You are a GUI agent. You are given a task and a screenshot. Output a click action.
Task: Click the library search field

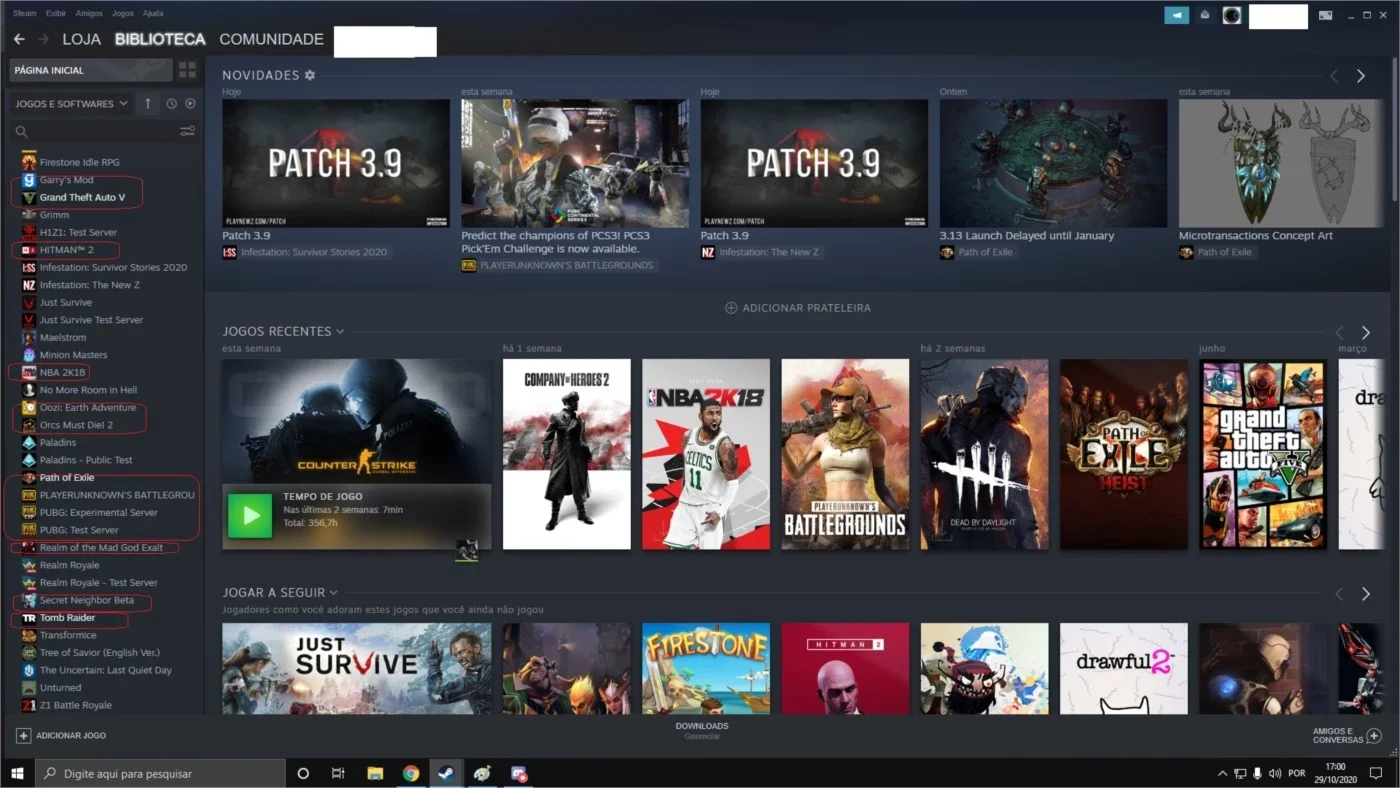[x=96, y=131]
